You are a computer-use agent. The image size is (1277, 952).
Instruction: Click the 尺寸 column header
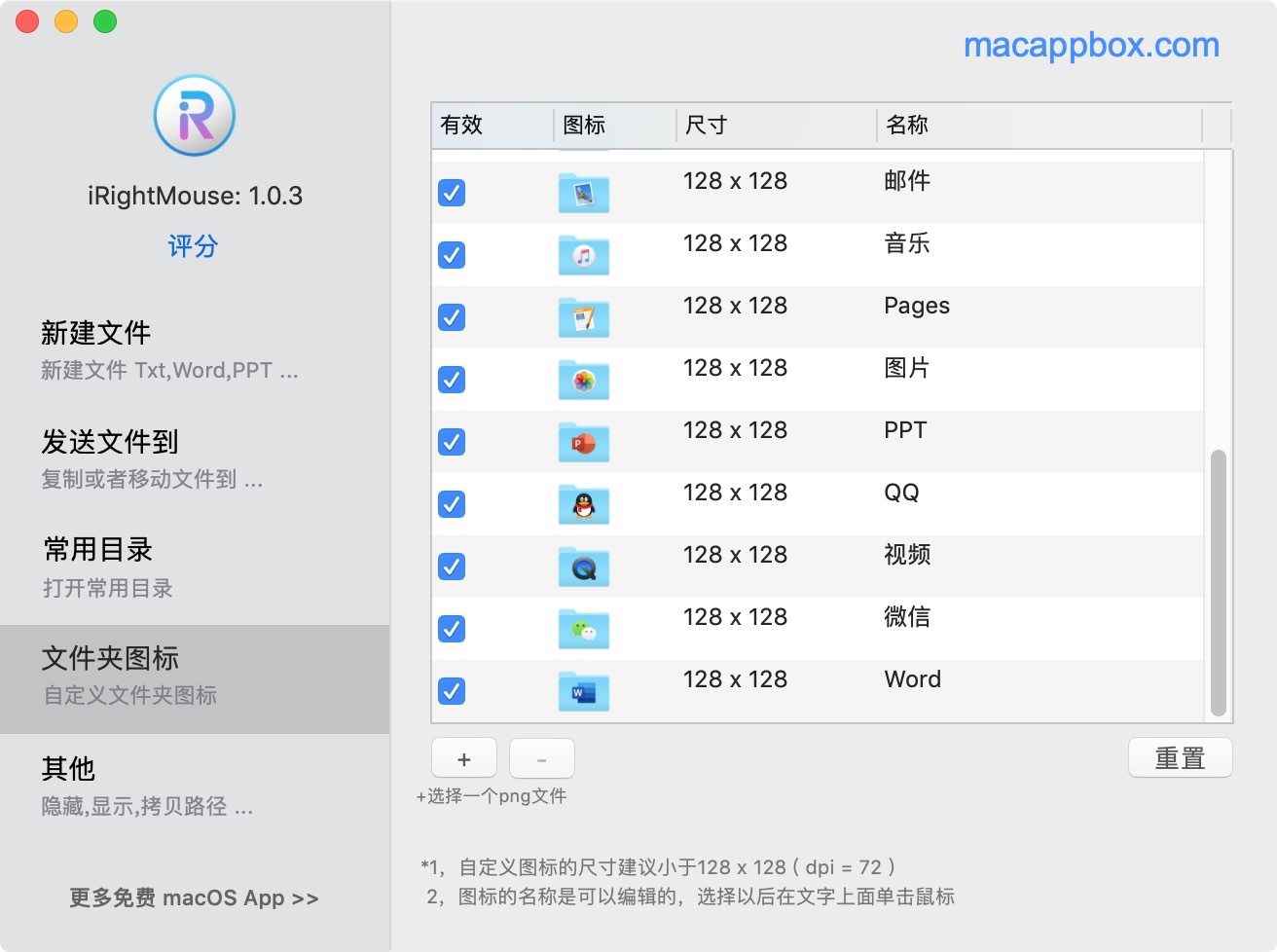click(x=777, y=126)
